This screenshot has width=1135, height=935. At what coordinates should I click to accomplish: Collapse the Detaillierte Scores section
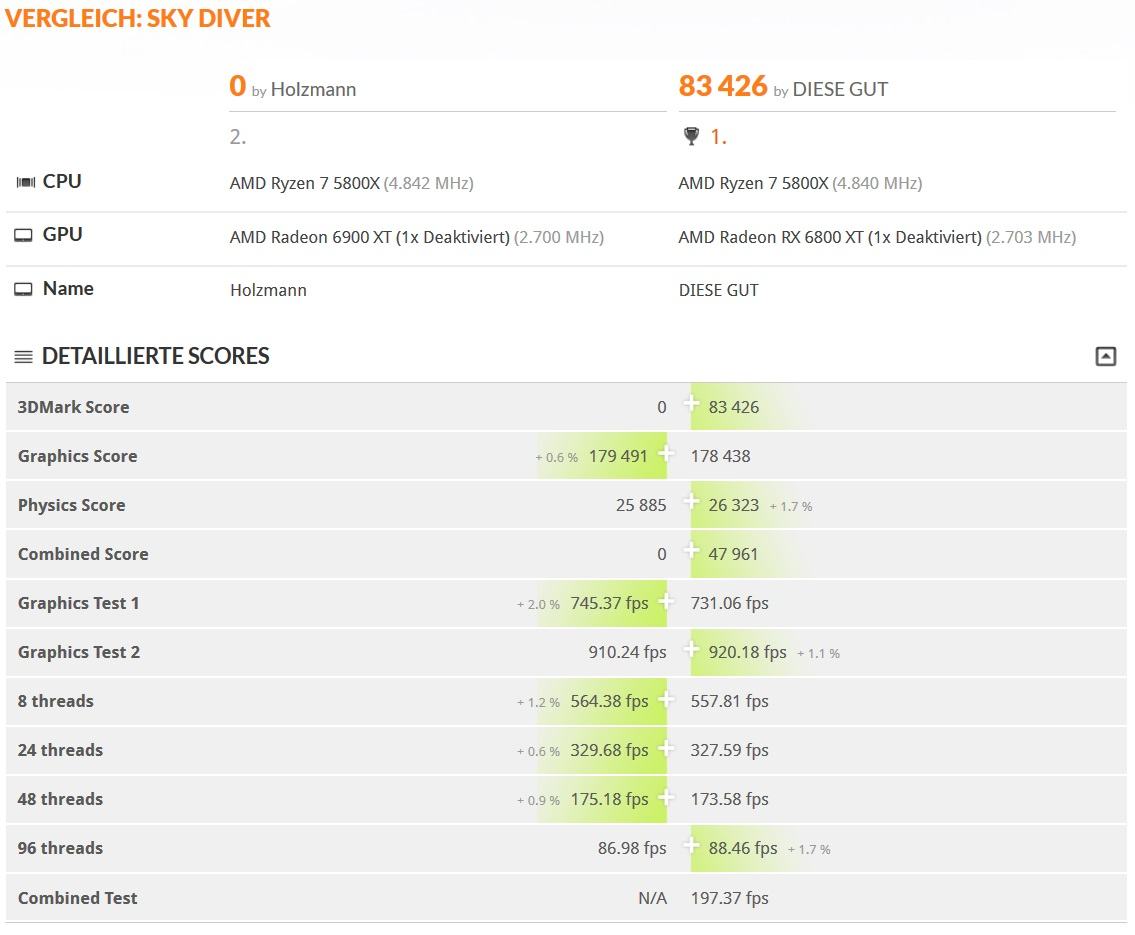click(1105, 356)
